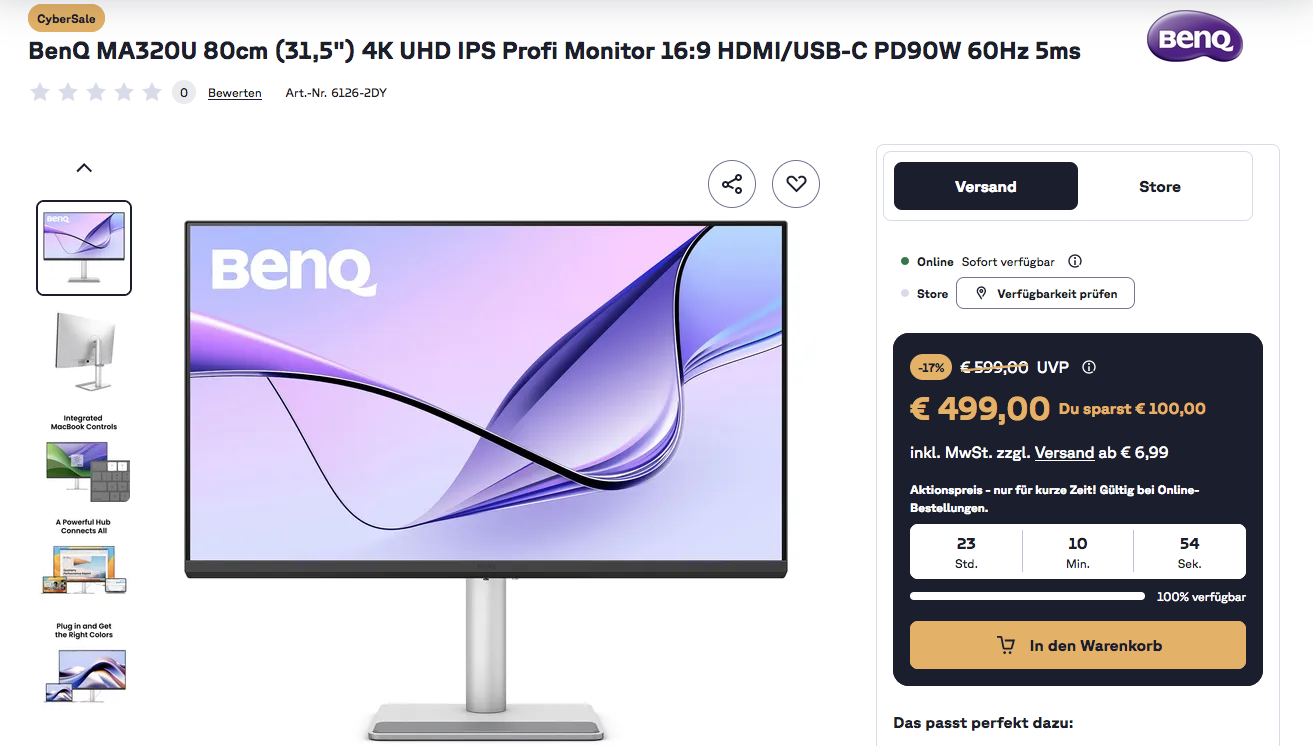Viewport: 1313px width, 746px height.
Task: Click the info icon beside UVP price
Action: [1089, 367]
